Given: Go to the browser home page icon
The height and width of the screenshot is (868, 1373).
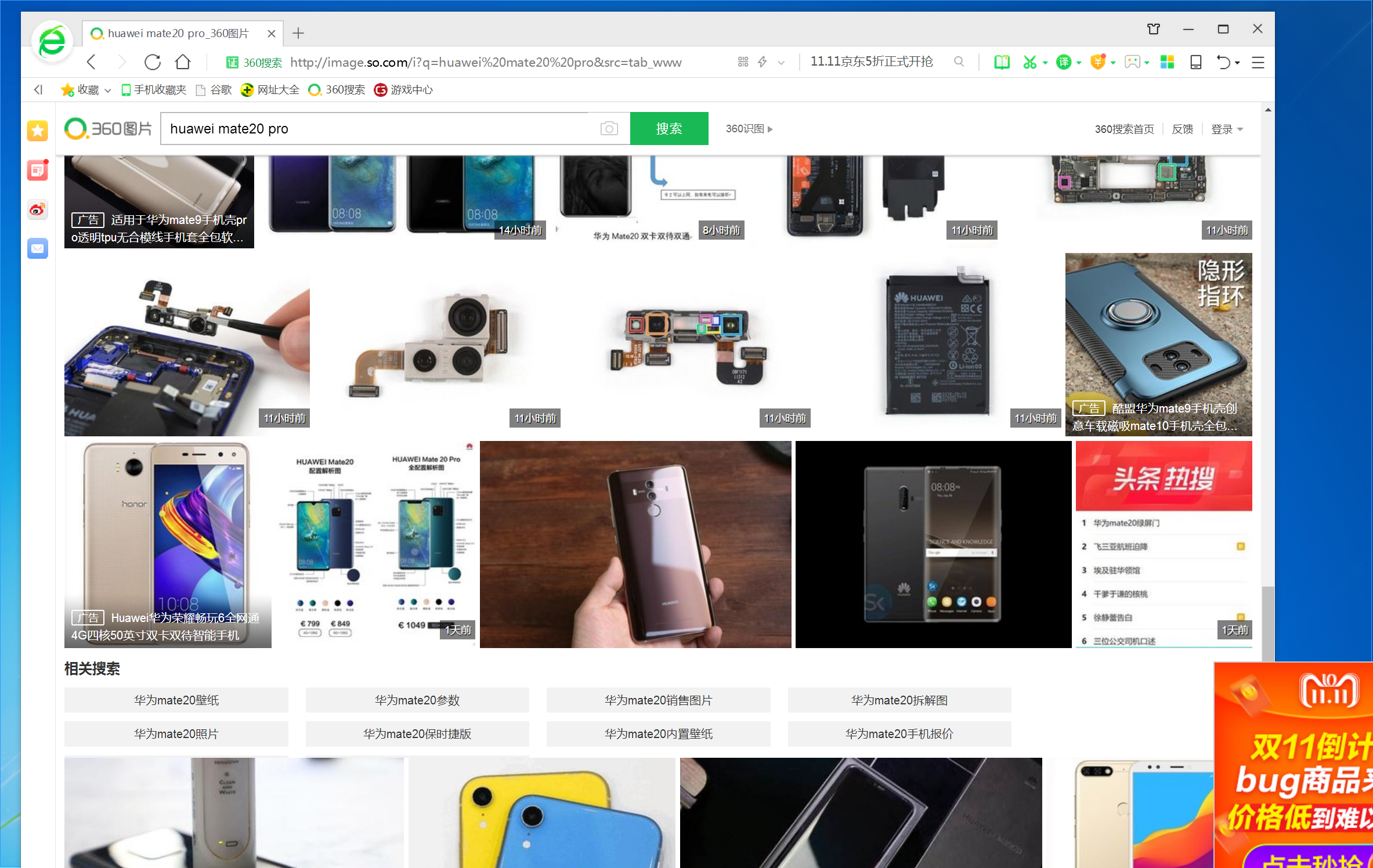Looking at the screenshot, I should click(183, 62).
